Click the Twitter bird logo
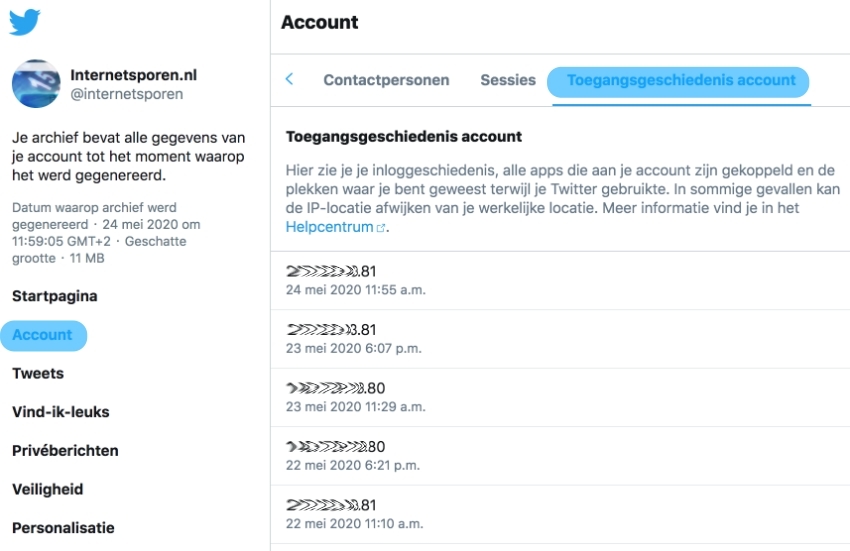Image resolution: width=850 pixels, height=551 pixels. pyautogui.click(x=25, y=22)
